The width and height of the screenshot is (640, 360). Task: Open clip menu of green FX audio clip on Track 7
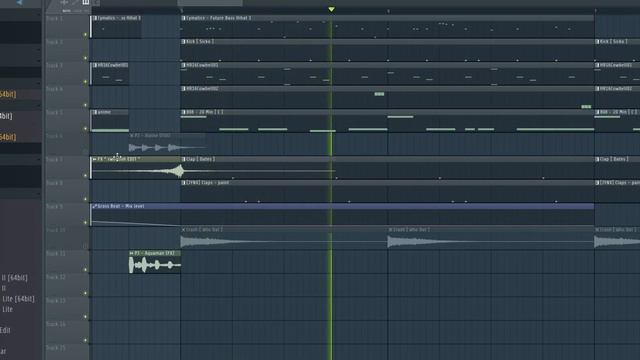(94, 159)
